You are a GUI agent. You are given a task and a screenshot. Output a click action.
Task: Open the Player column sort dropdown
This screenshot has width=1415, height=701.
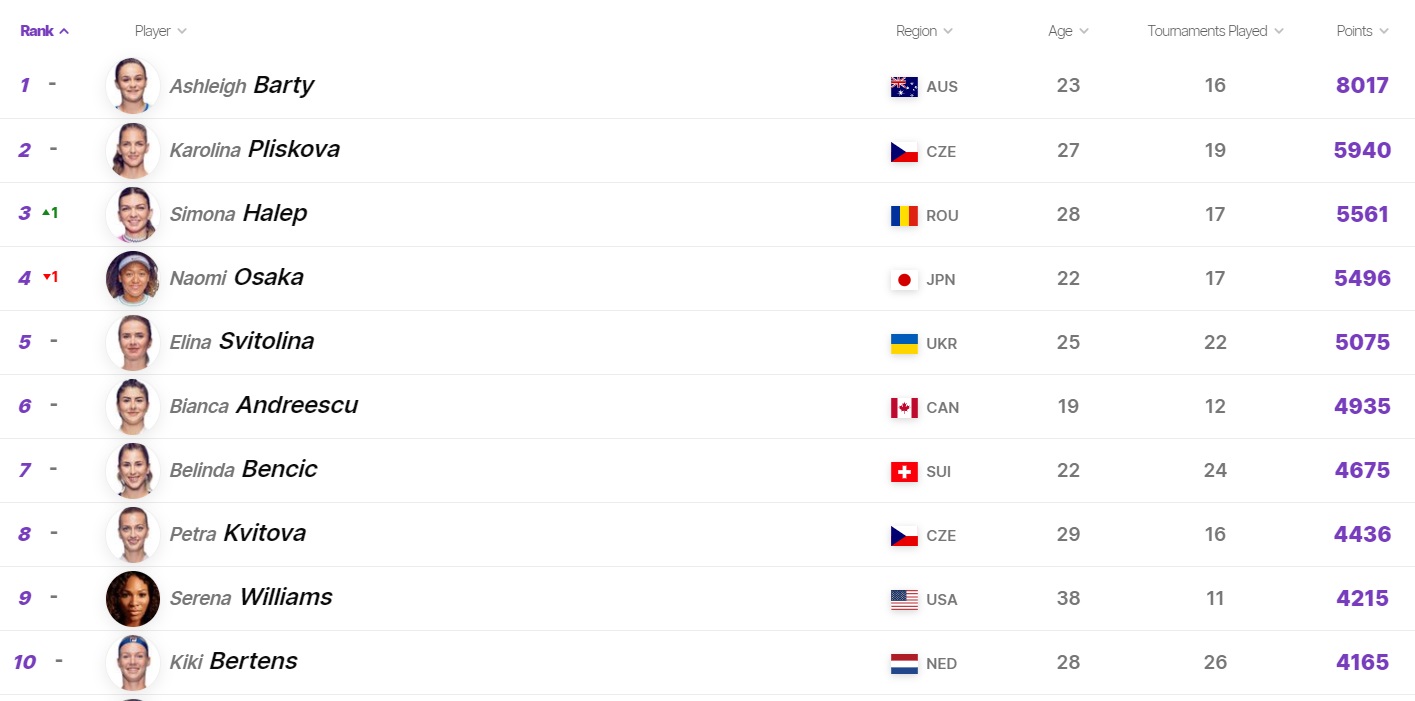tap(160, 31)
